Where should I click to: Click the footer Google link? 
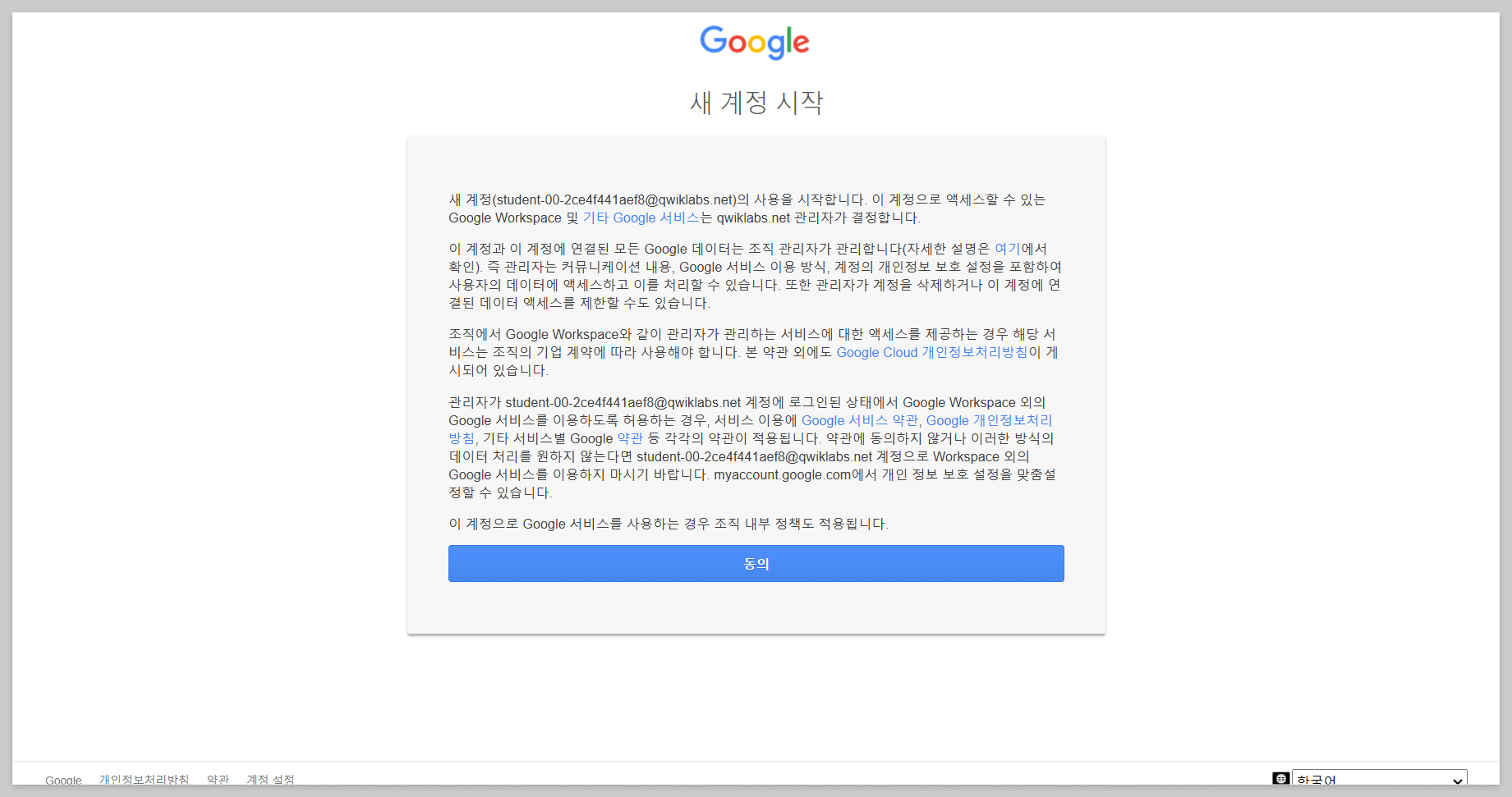click(x=63, y=780)
